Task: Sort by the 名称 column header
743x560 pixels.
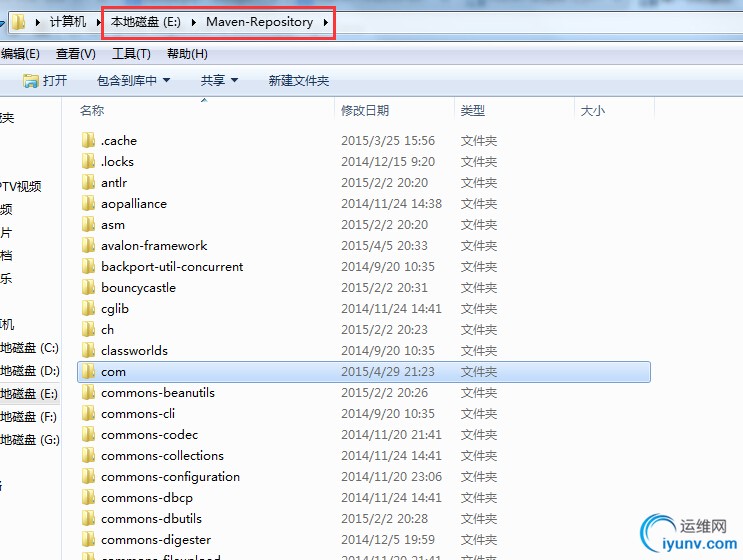Action: (91, 110)
